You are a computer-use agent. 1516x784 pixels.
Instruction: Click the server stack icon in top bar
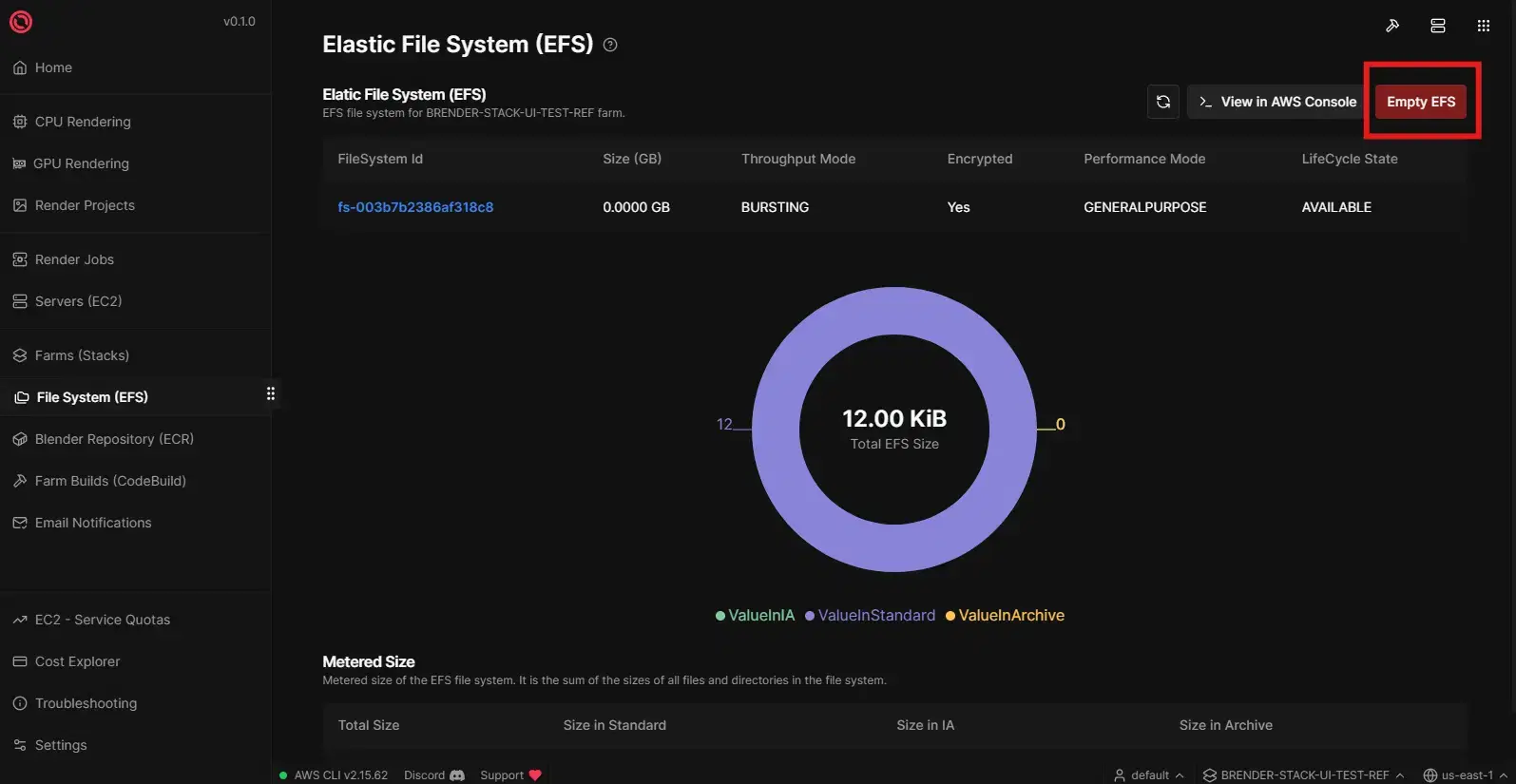pos(1438,26)
